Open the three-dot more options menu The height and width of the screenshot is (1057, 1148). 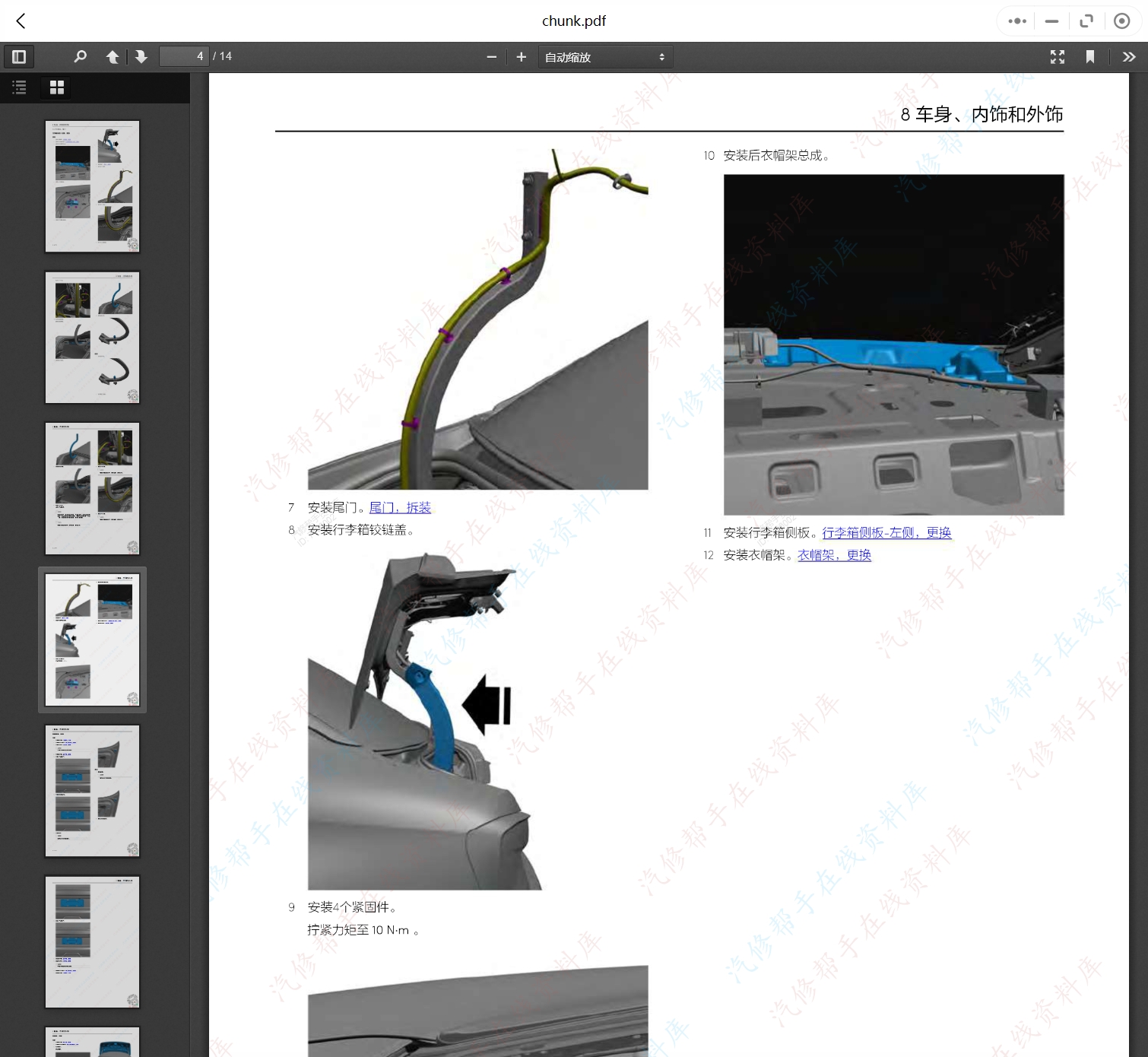tap(1016, 21)
